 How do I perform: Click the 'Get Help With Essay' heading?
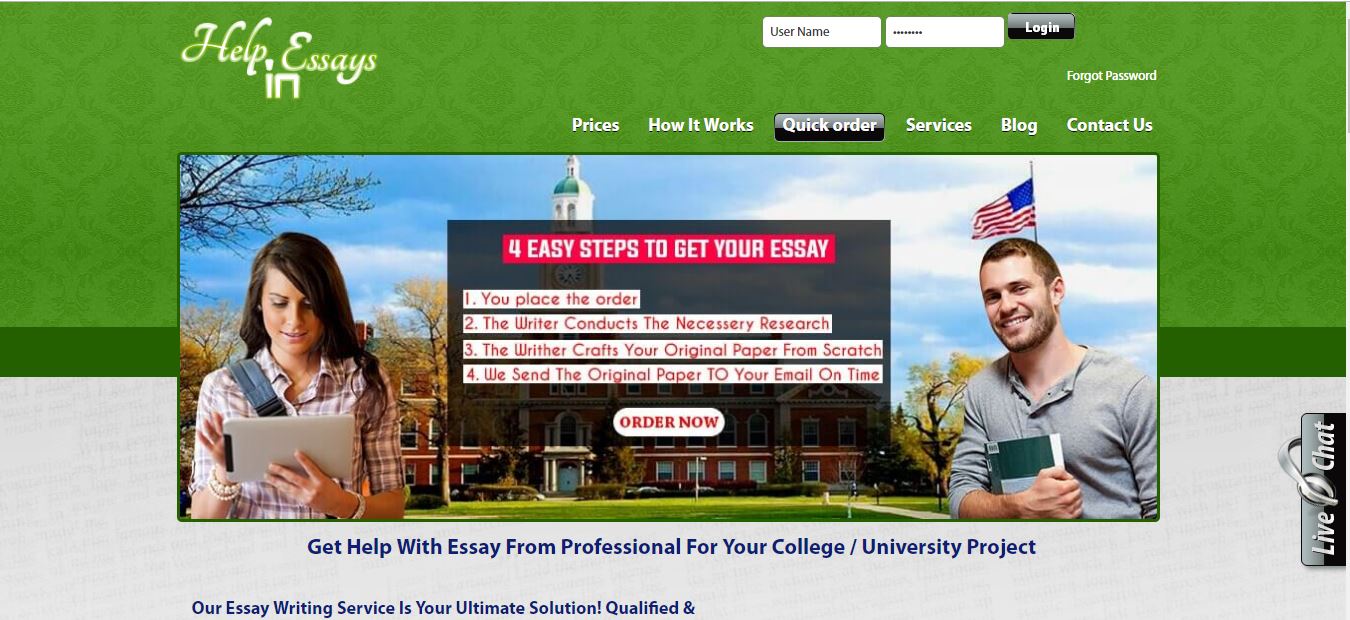point(671,547)
